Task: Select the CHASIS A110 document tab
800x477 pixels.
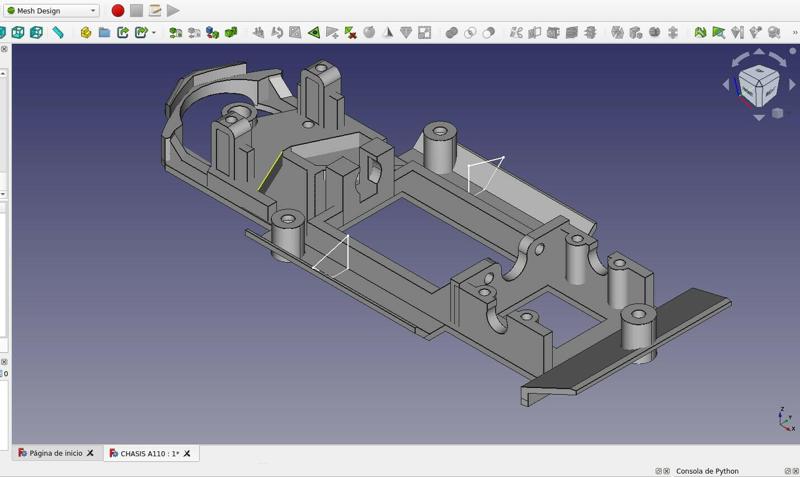Action: 149,453
